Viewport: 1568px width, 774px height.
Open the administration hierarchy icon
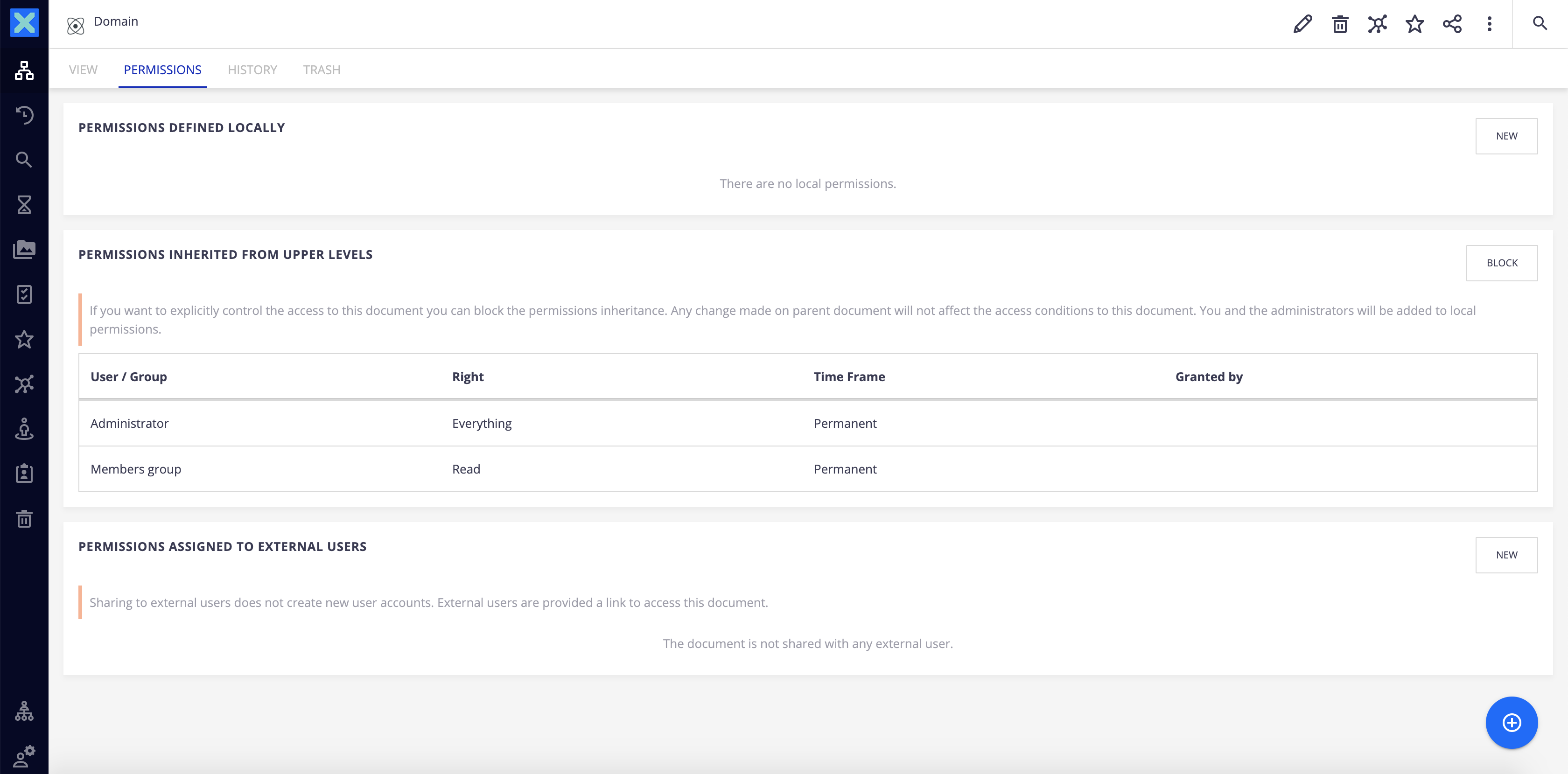24,711
